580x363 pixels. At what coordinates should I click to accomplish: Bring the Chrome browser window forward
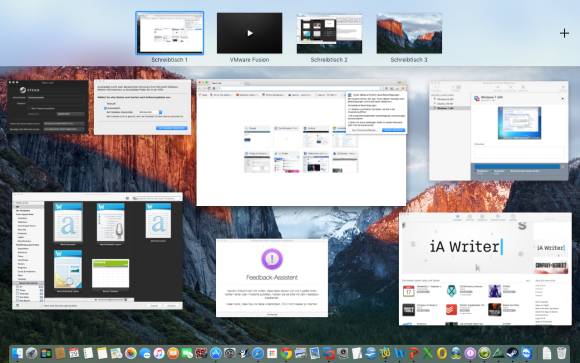click(x=301, y=143)
